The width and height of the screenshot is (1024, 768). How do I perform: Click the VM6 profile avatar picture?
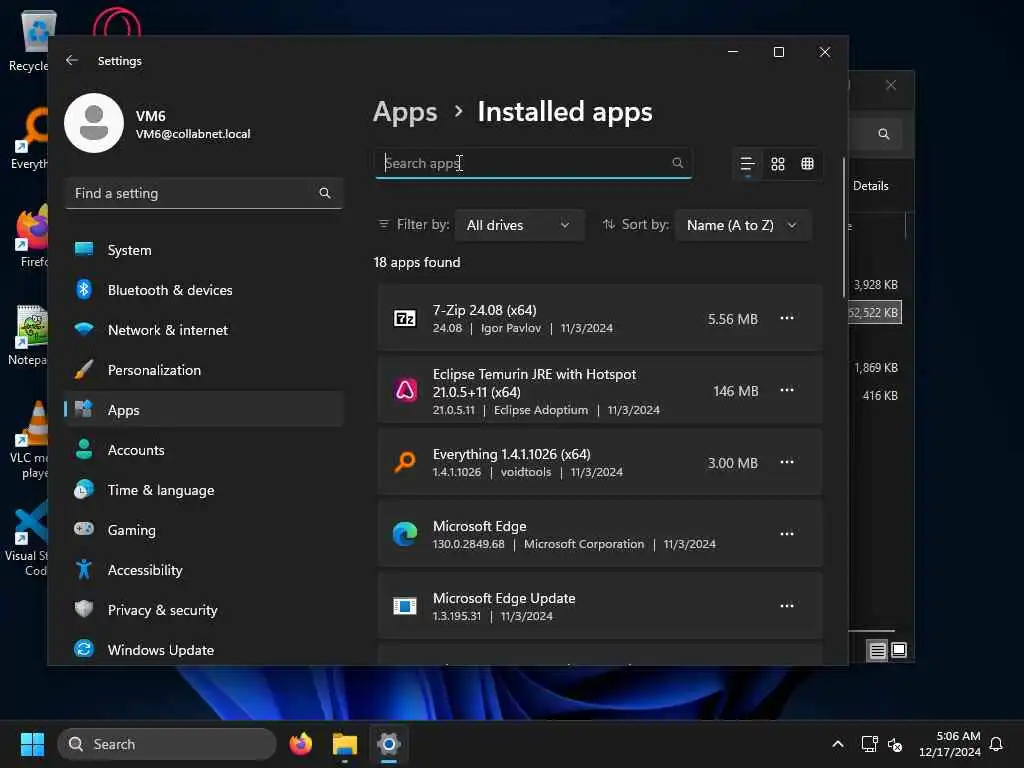click(94, 123)
